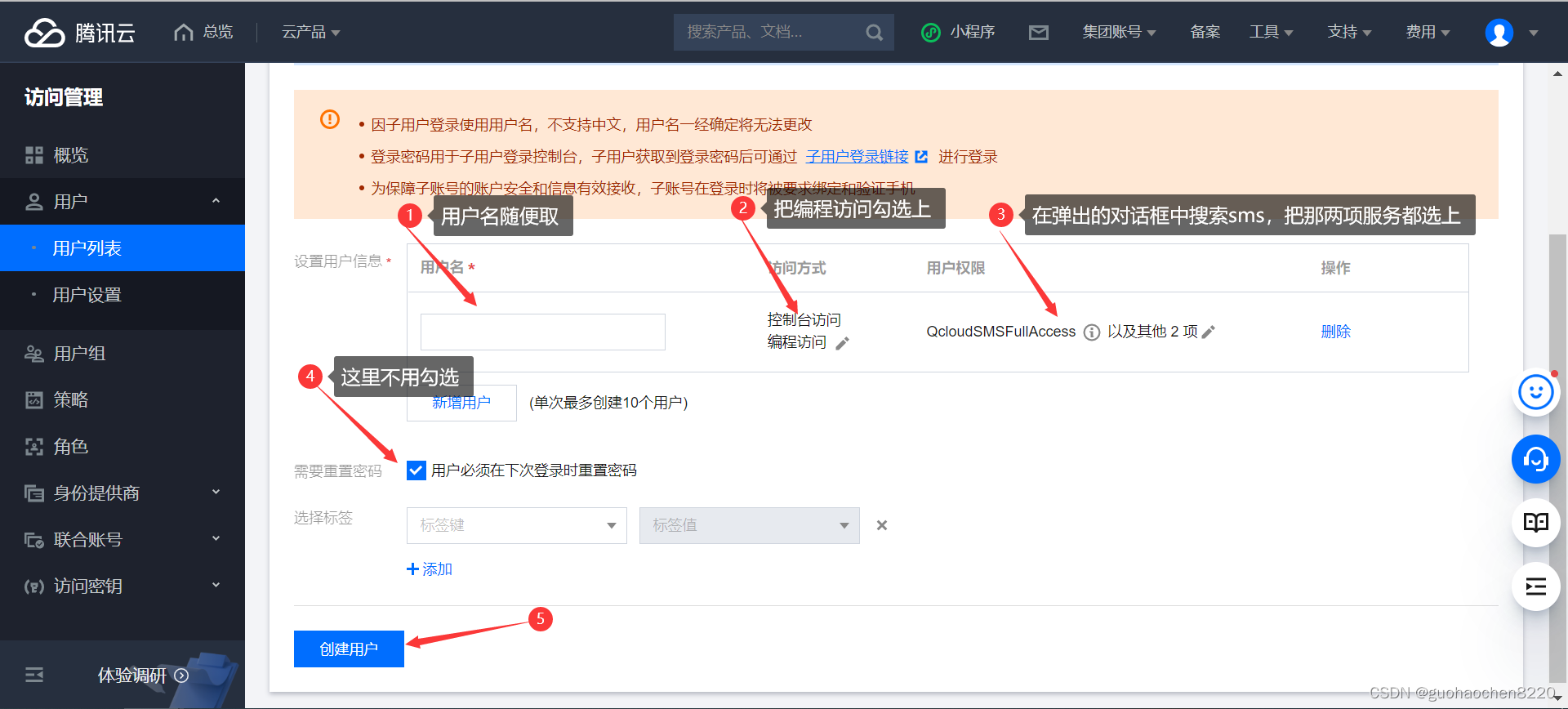Edit access method via pencil icon
This screenshot has height=709, width=1568.
842,343
